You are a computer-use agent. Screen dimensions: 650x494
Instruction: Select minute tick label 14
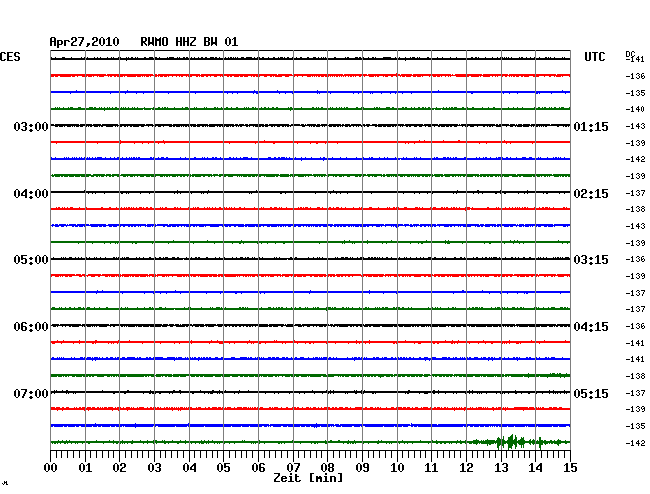tap(536, 468)
